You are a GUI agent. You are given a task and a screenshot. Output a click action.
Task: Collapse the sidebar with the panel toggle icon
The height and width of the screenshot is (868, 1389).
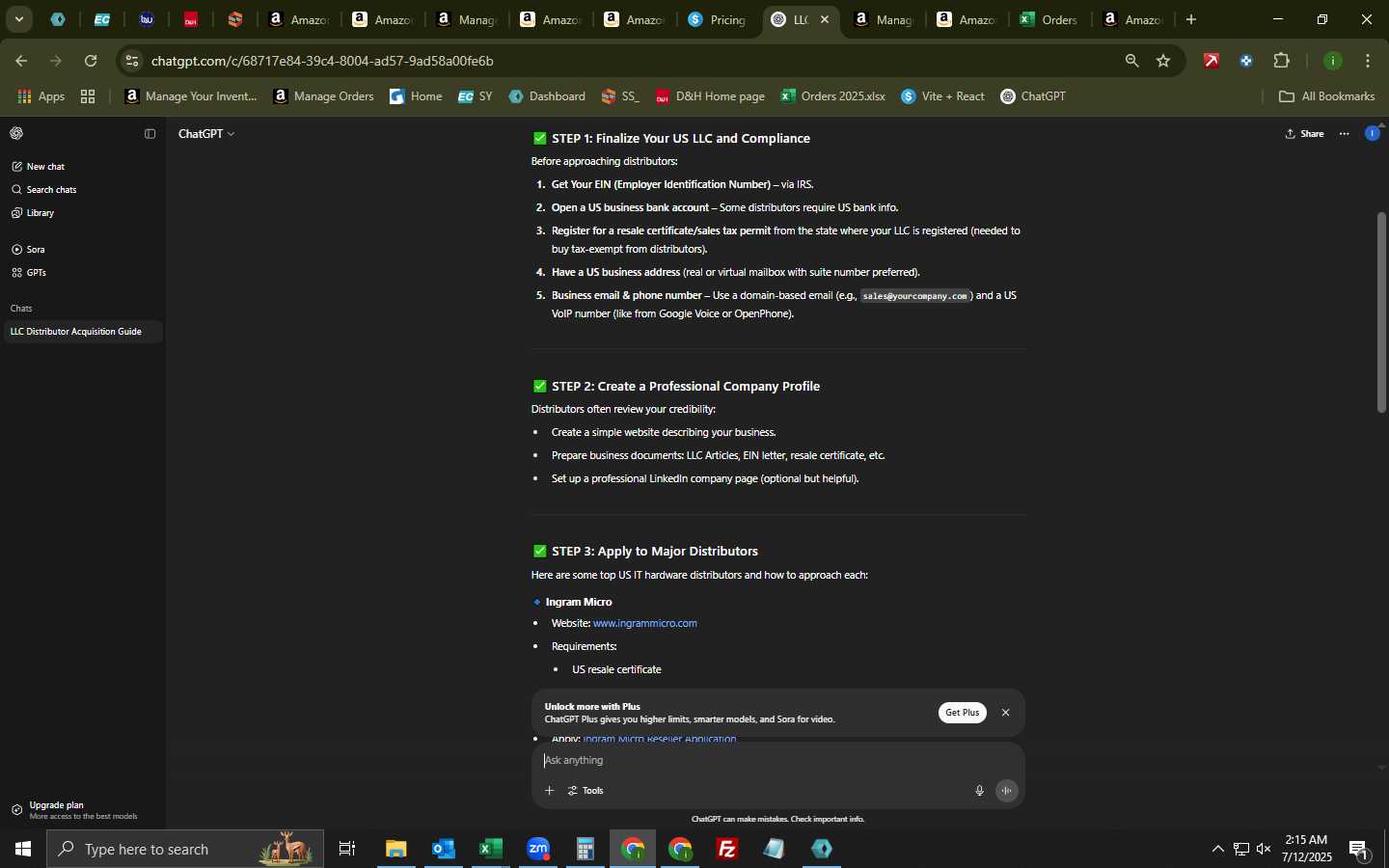pos(150,134)
